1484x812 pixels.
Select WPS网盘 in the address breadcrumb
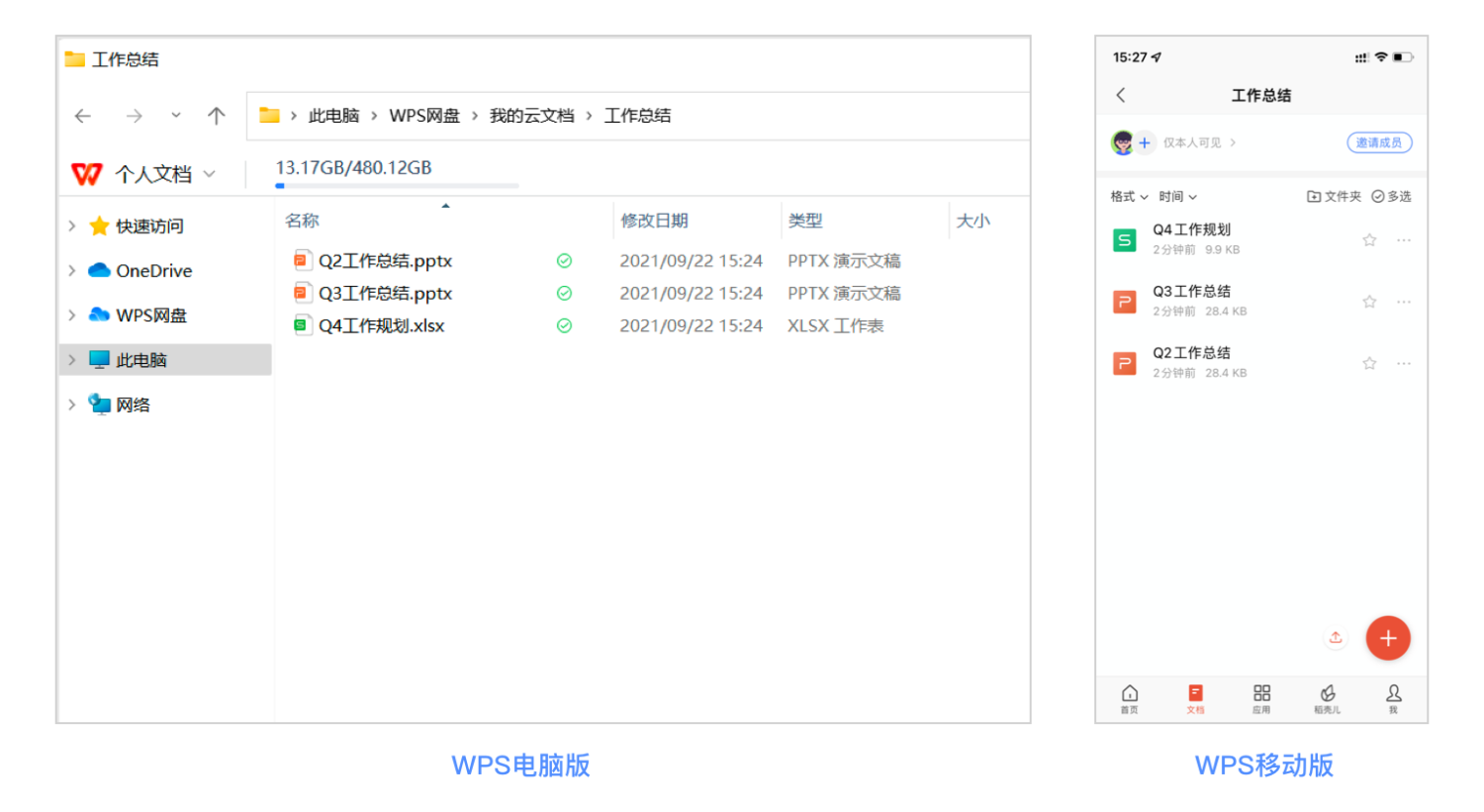424,116
